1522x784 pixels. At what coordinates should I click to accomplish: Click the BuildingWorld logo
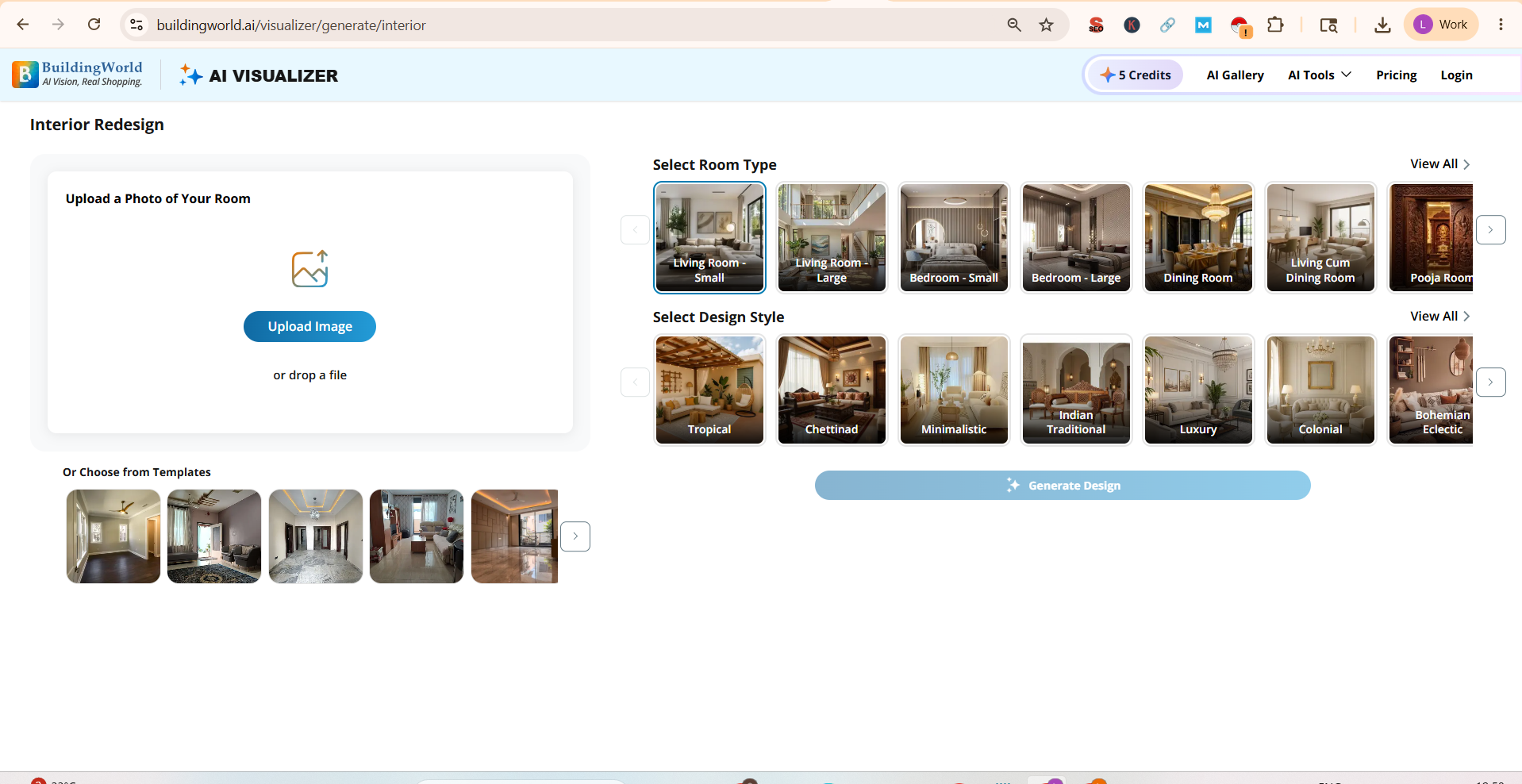[78, 74]
